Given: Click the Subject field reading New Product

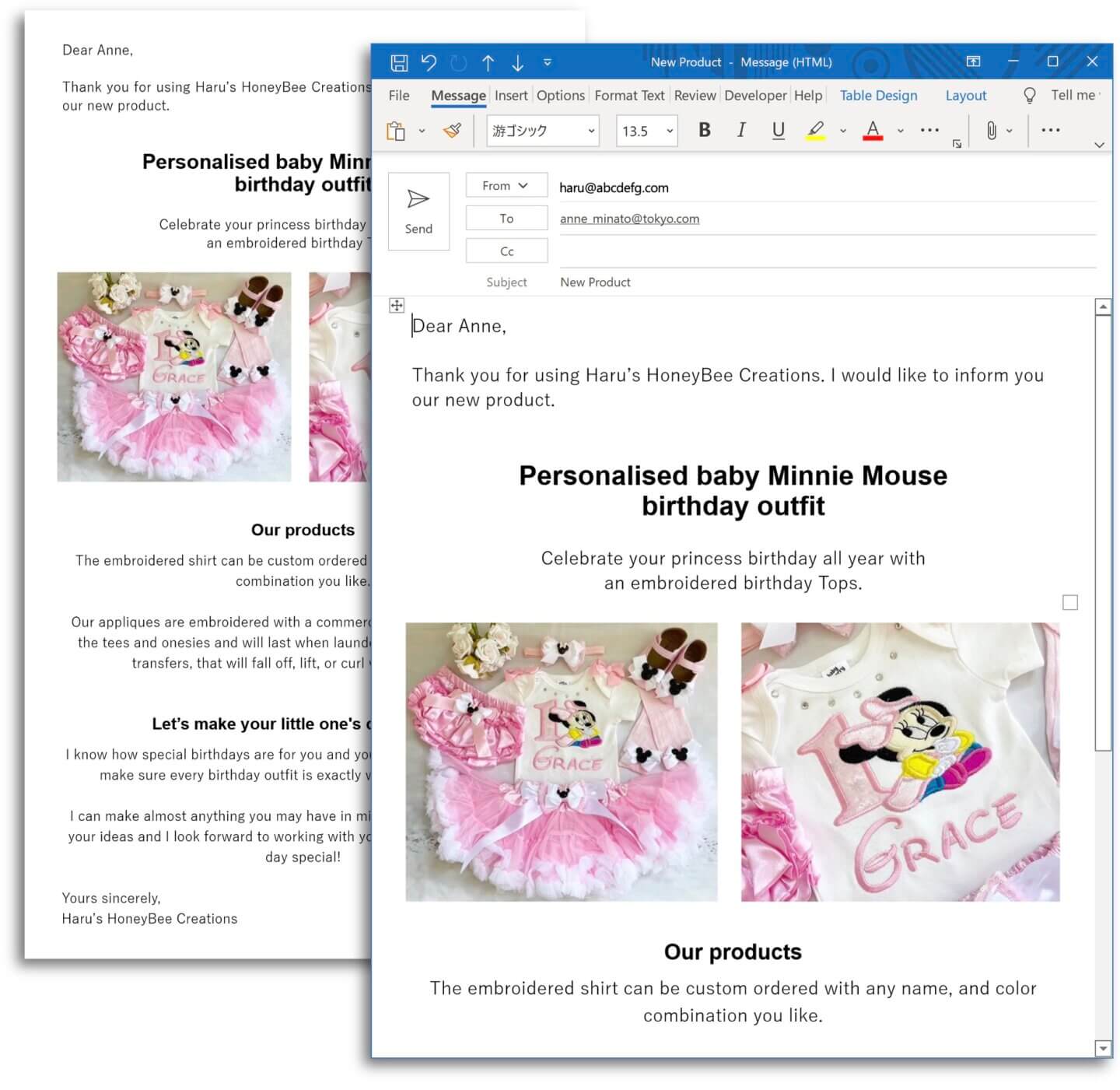Looking at the screenshot, I should (827, 282).
